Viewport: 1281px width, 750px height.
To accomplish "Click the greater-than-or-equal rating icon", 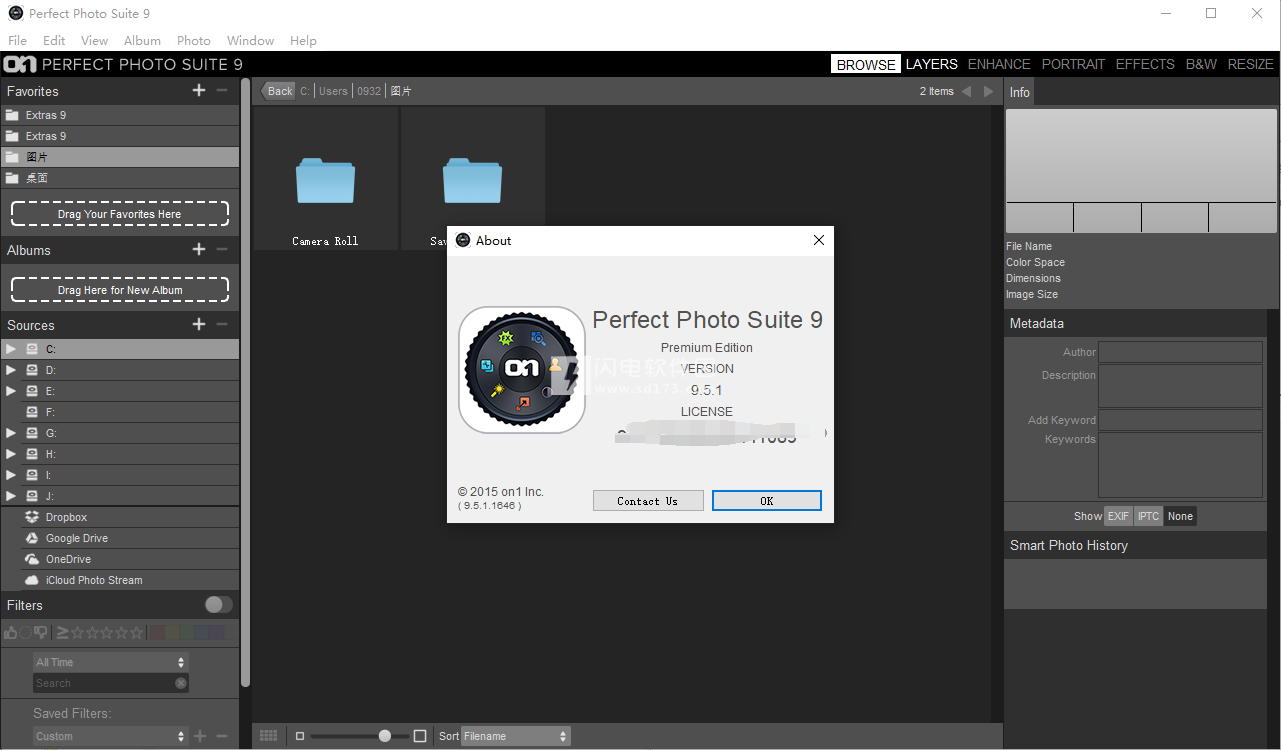I will point(62,632).
